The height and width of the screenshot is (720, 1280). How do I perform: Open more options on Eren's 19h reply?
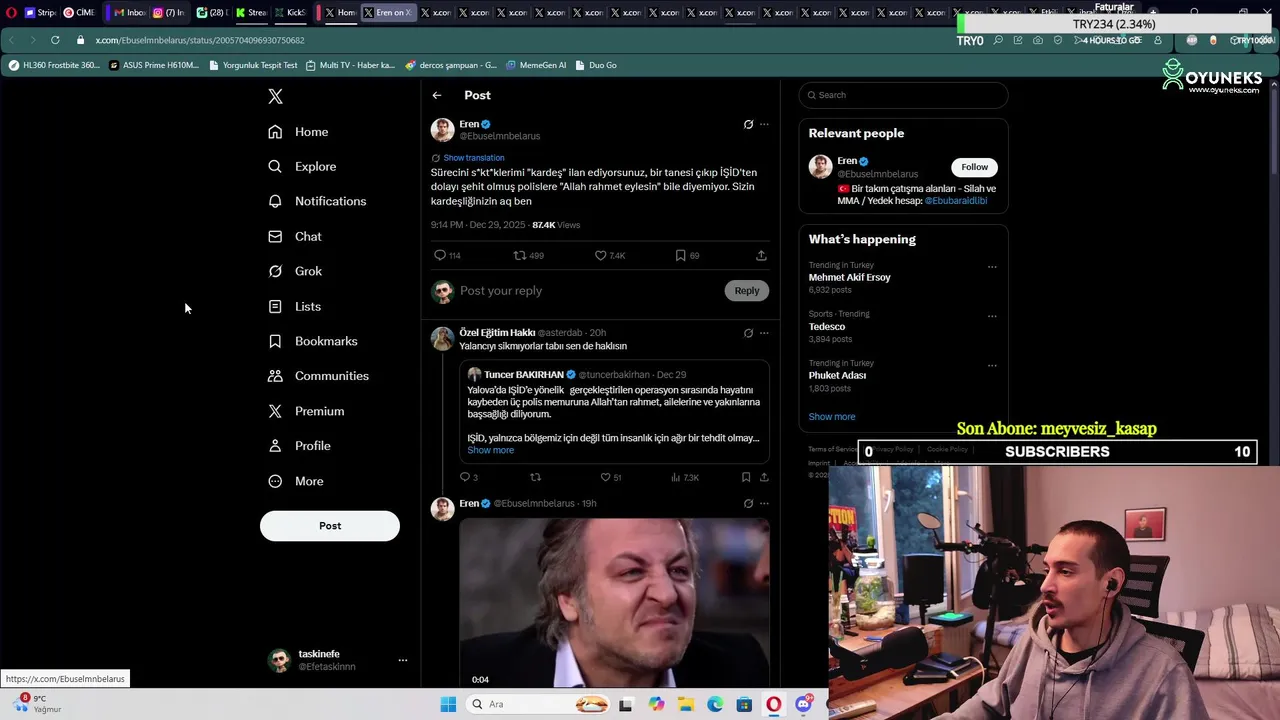coord(764,503)
